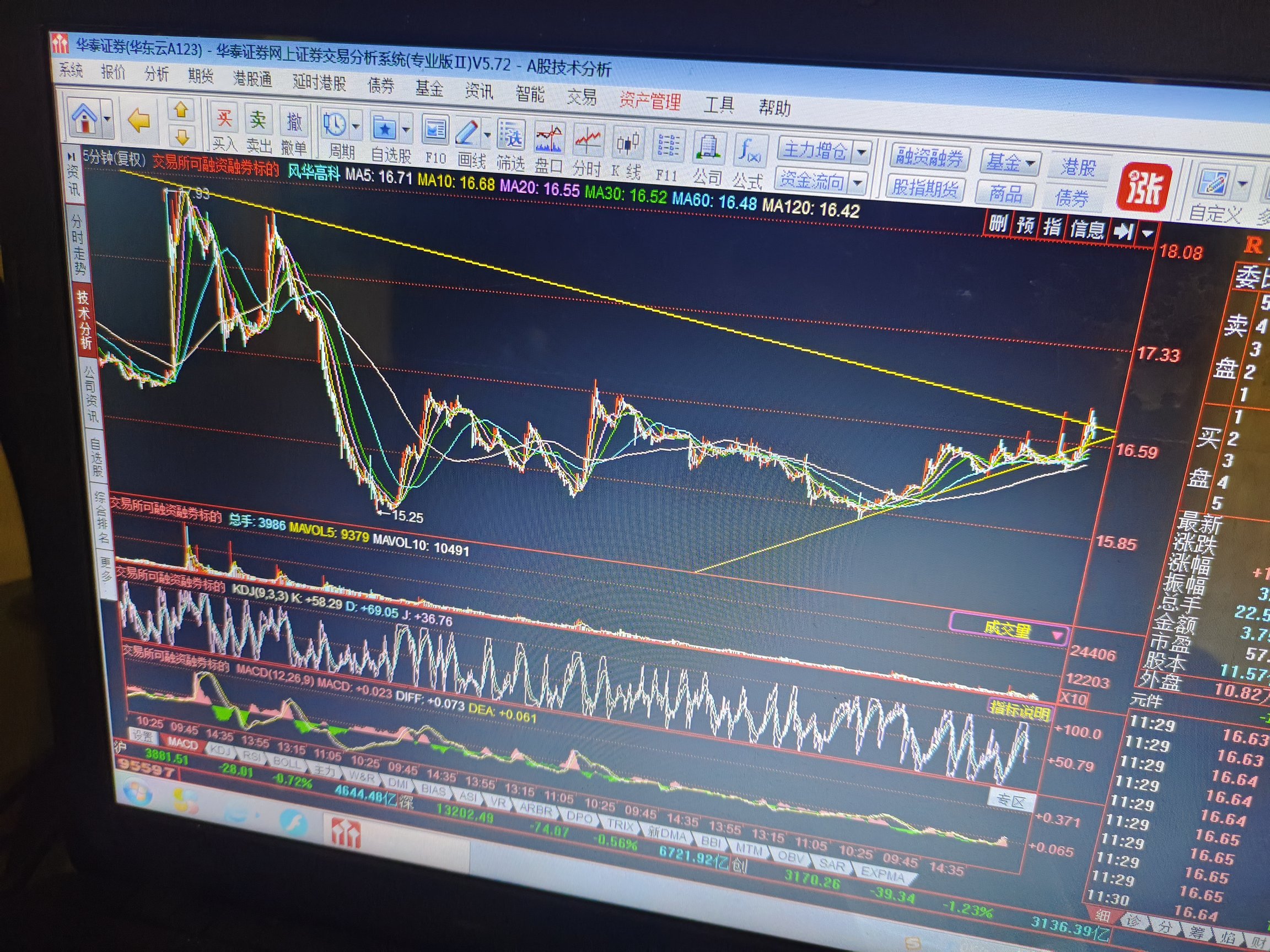Click the 指标说明 indicator help link
Screen dimensions: 1270x952
[1019, 712]
